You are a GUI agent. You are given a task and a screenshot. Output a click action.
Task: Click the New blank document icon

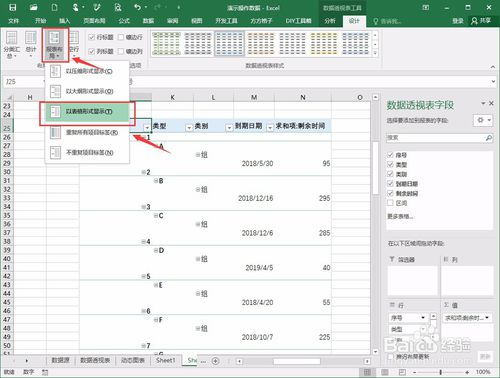tap(54, 7)
